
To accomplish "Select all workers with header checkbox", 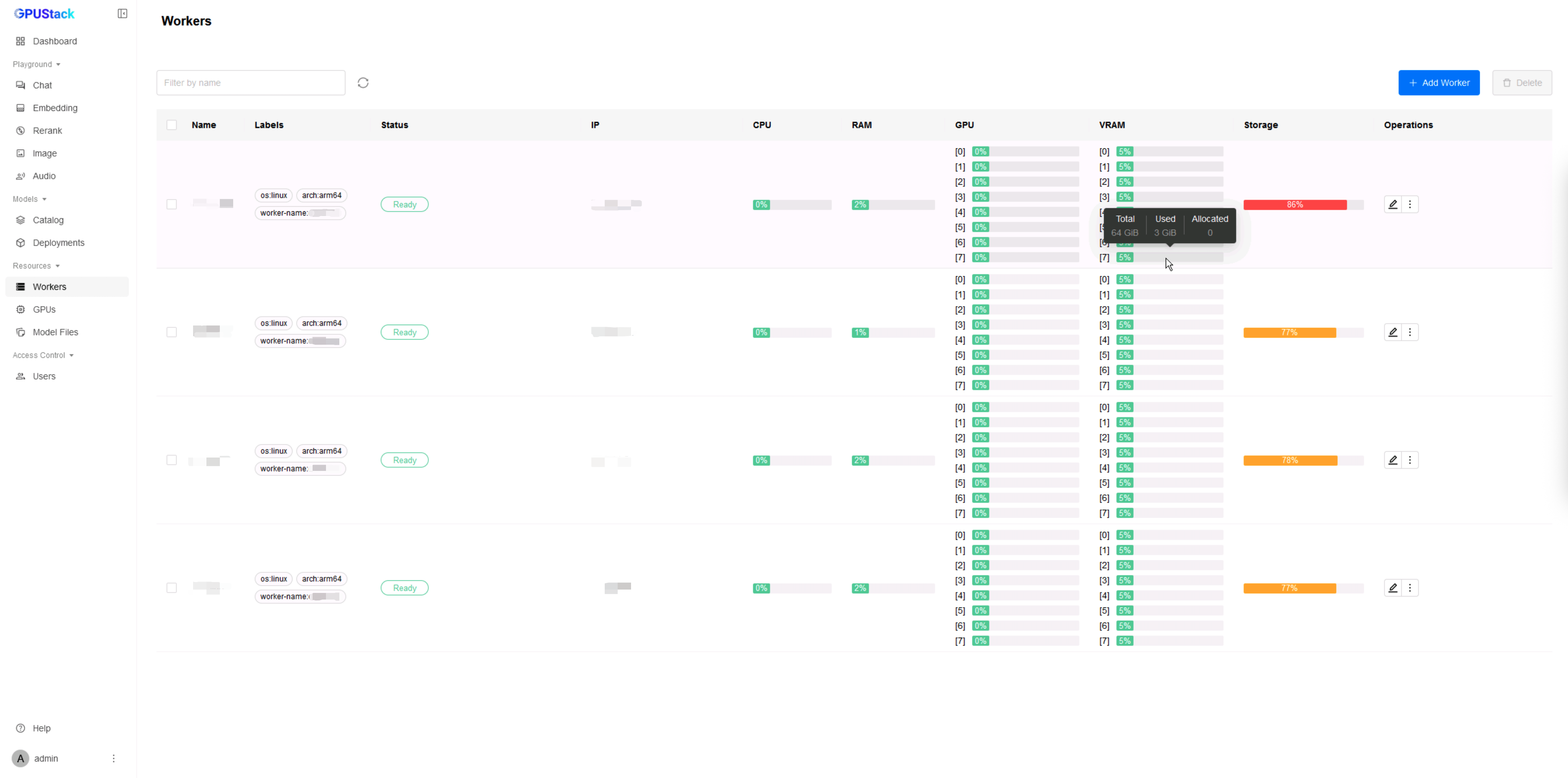I will 172,125.
